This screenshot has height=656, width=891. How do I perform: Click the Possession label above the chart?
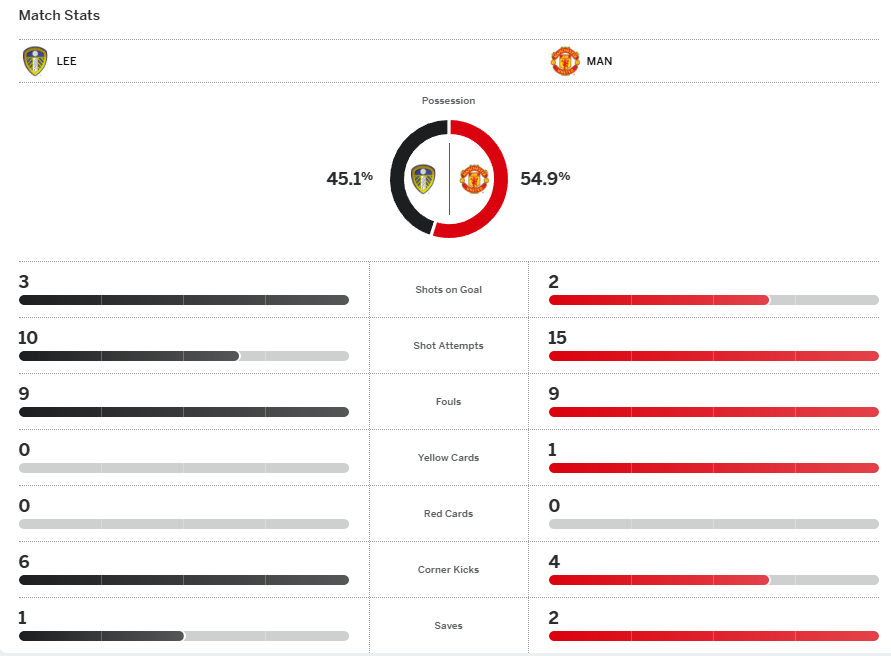pyautogui.click(x=449, y=101)
